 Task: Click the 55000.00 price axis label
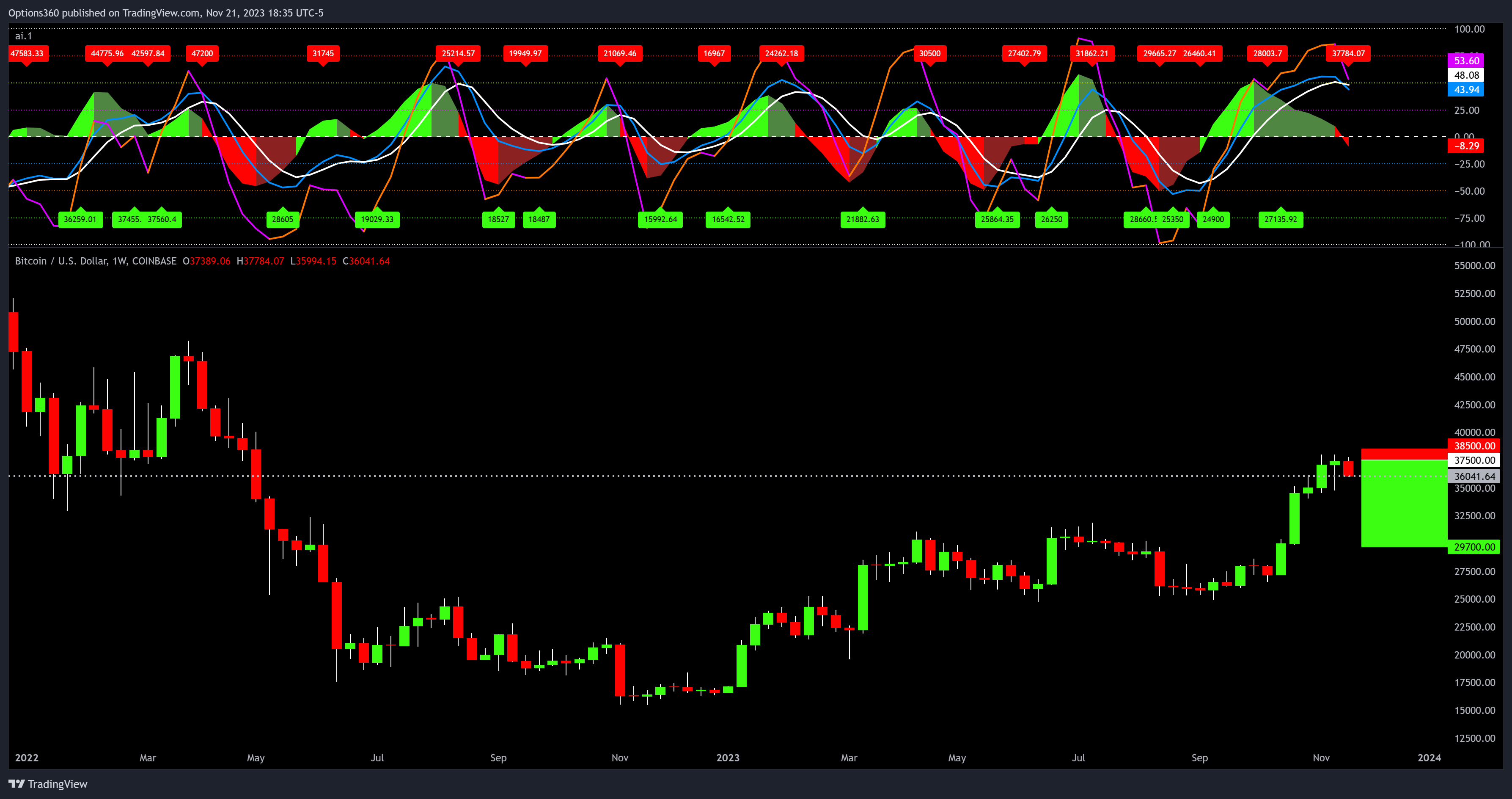[x=1474, y=266]
